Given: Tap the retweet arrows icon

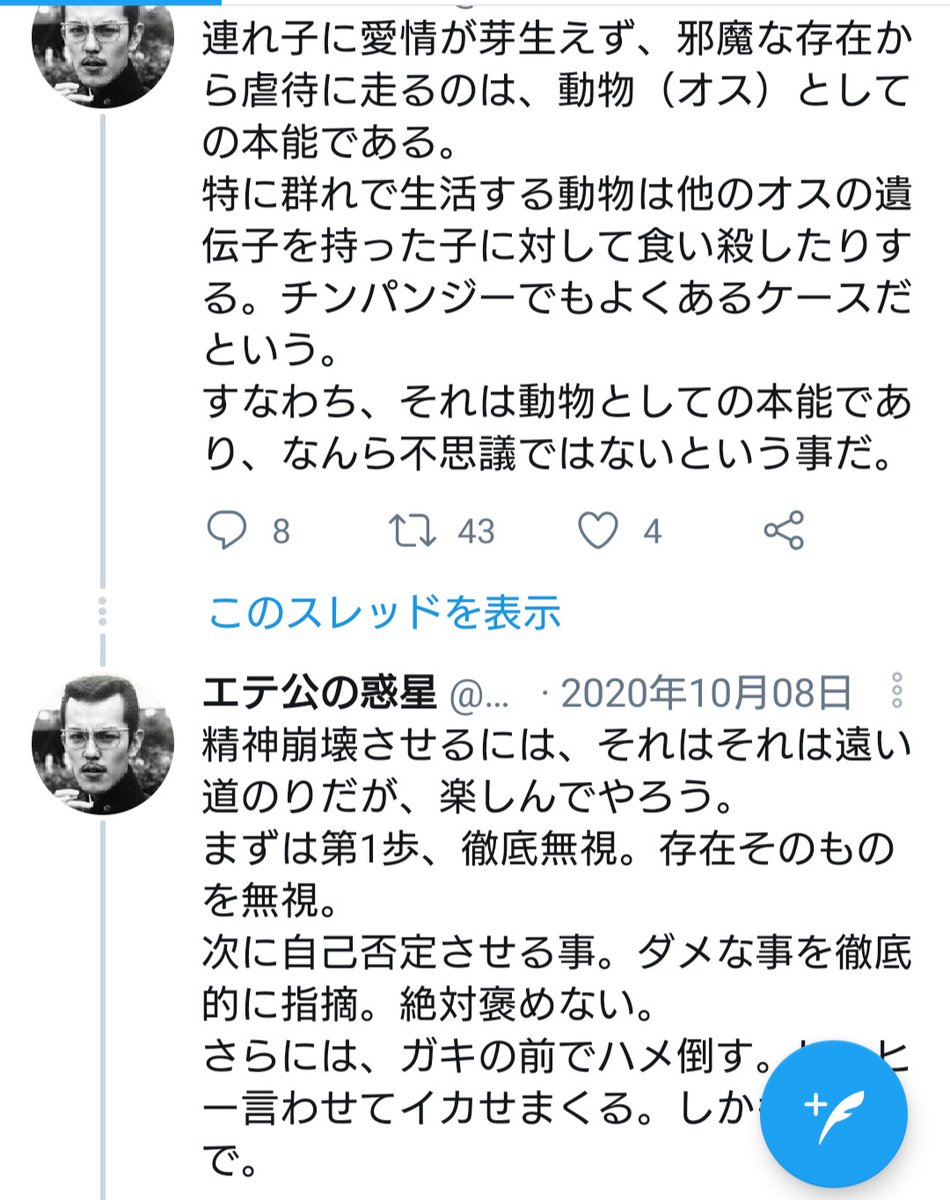Looking at the screenshot, I should [x=415, y=531].
